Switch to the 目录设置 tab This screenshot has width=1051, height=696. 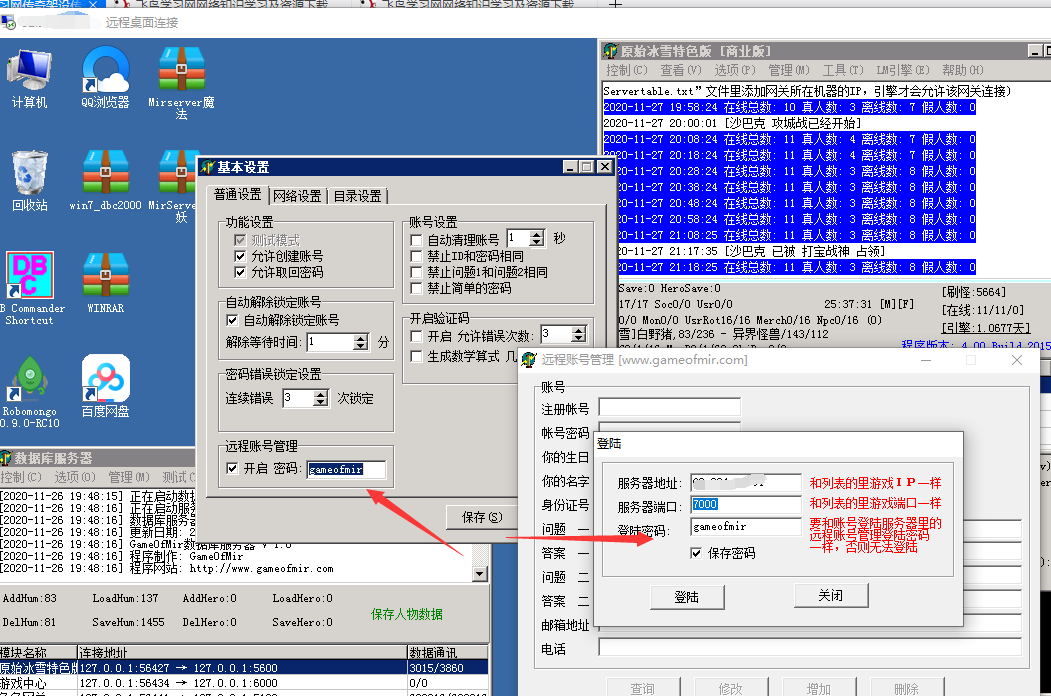[x=357, y=196]
